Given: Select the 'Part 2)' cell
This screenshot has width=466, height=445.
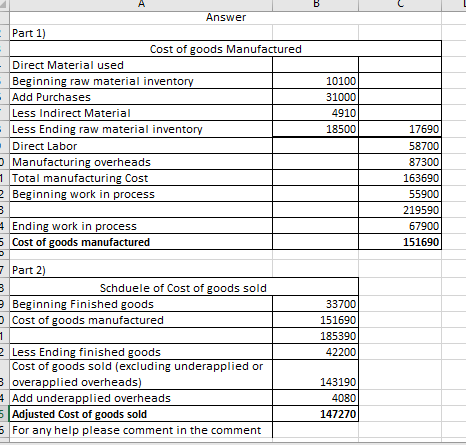Looking at the screenshot, I should [x=141, y=270].
